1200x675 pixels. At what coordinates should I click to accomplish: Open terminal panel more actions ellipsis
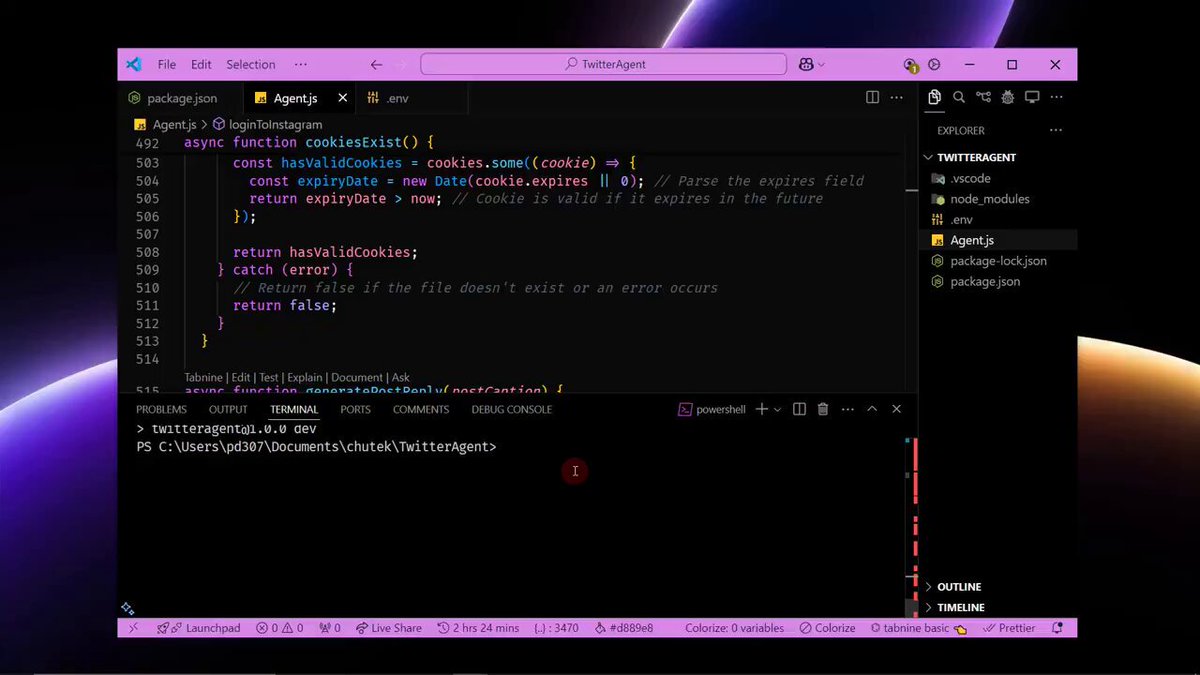[847, 409]
